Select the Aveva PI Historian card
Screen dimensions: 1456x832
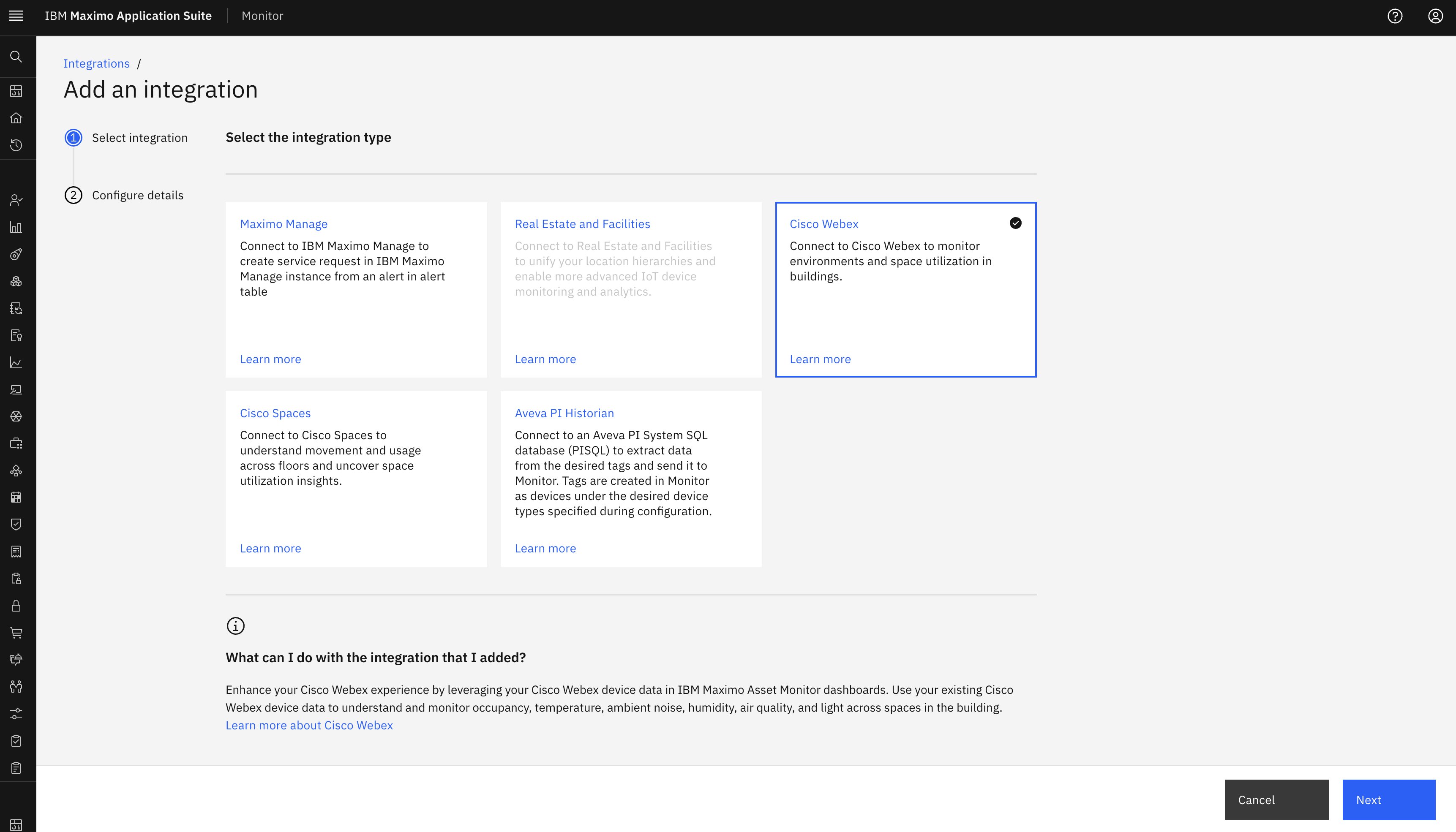click(631, 479)
